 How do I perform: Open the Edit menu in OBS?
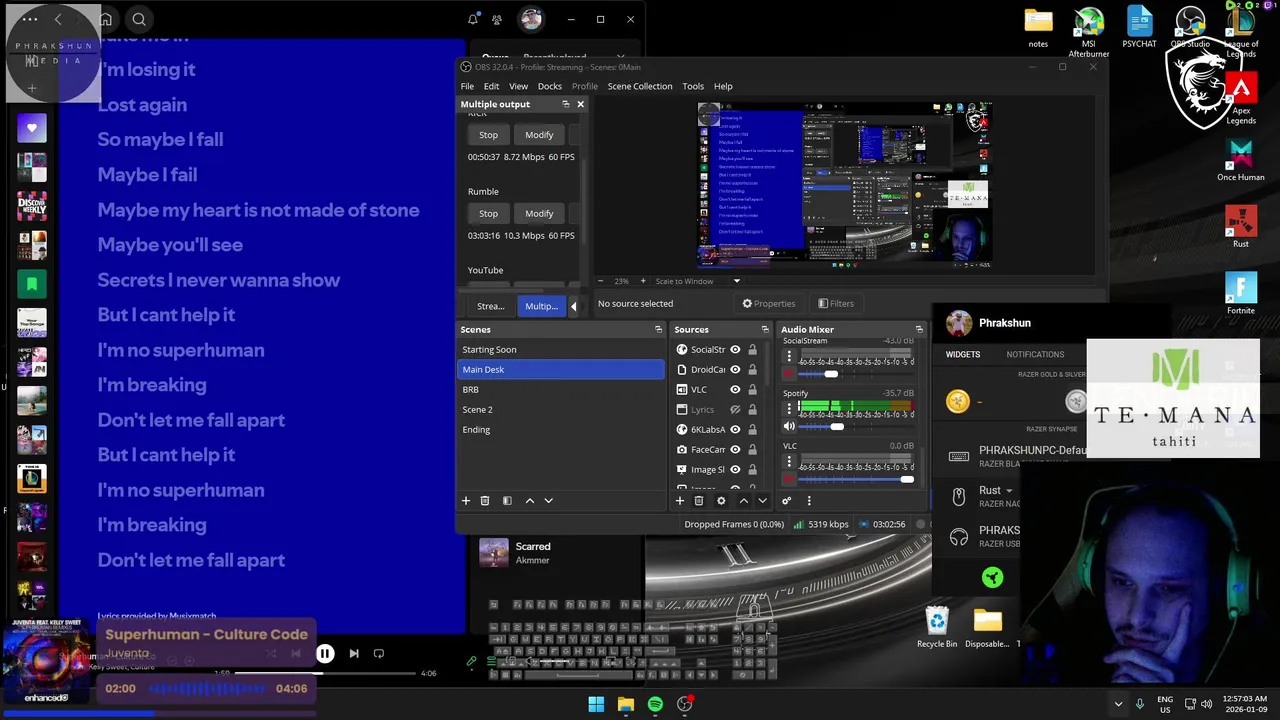(491, 86)
